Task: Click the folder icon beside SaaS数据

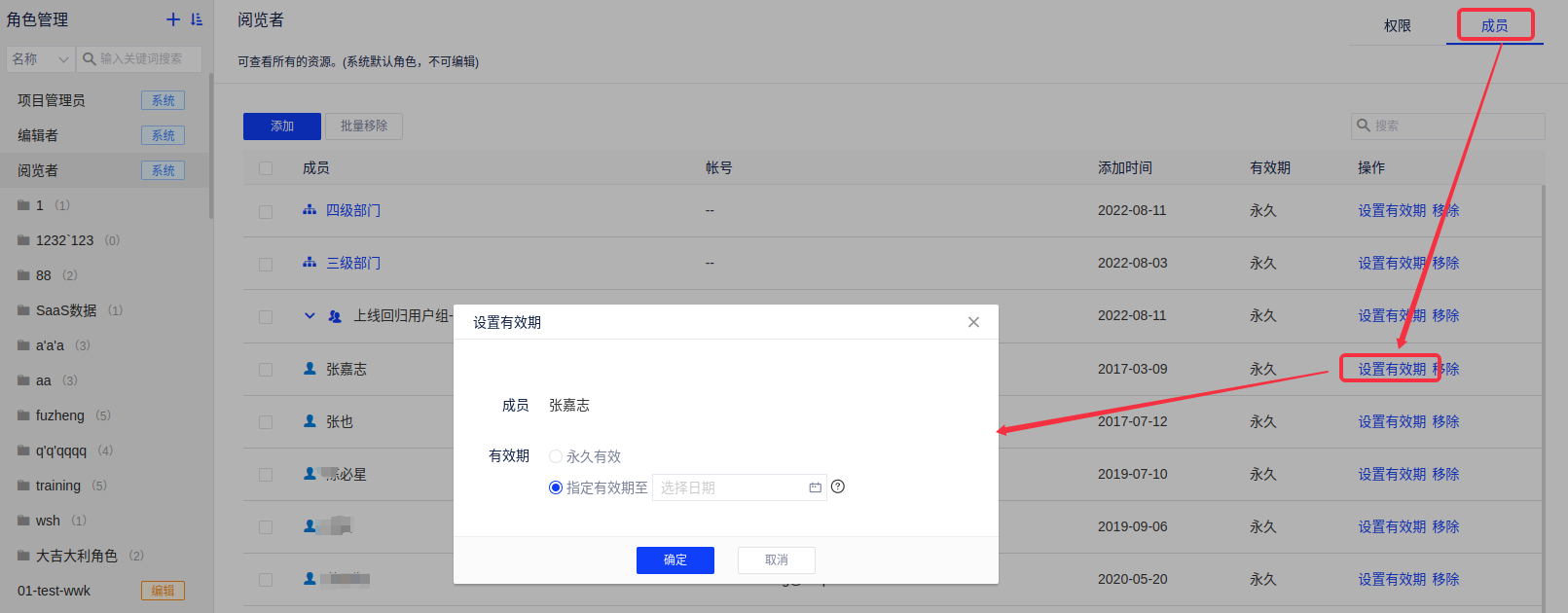Action: tap(23, 310)
